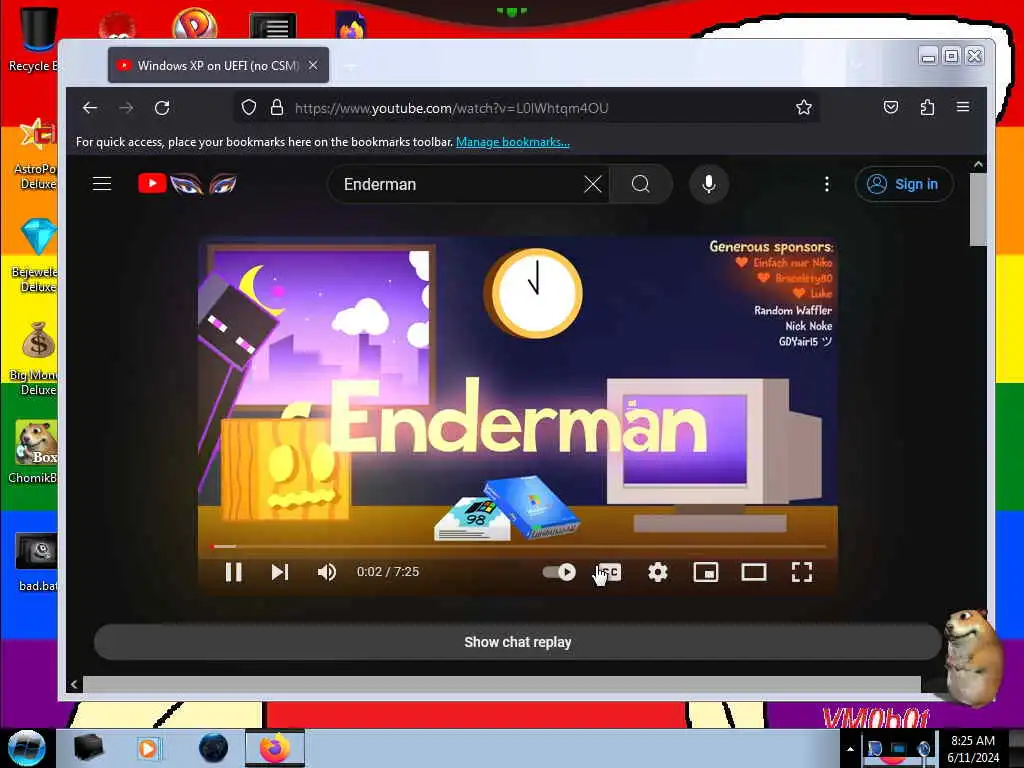Open video settings gear
Image resolution: width=1024 pixels, height=768 pixels.
[658, 572]
